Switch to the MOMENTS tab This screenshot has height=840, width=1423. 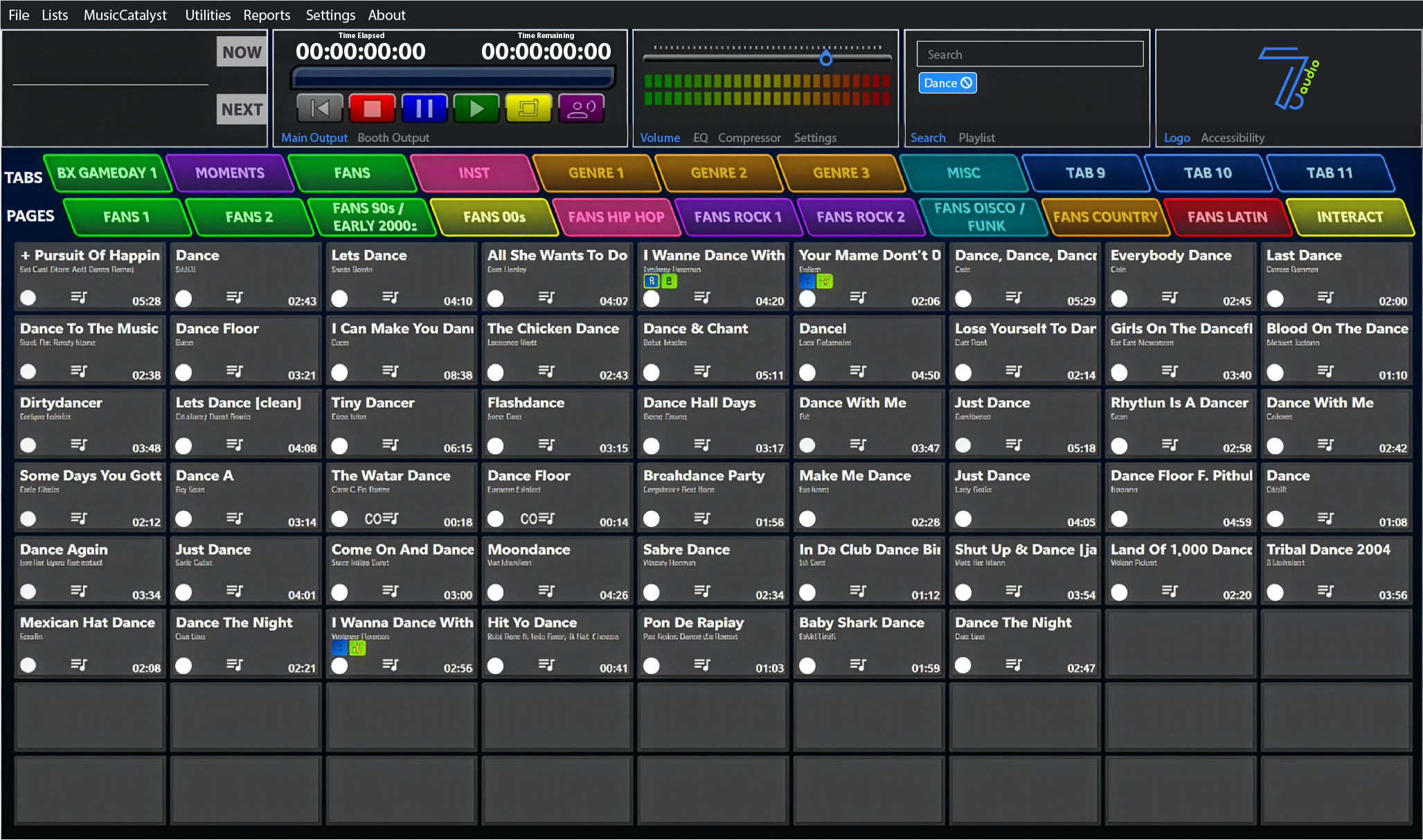coord(230,173)
